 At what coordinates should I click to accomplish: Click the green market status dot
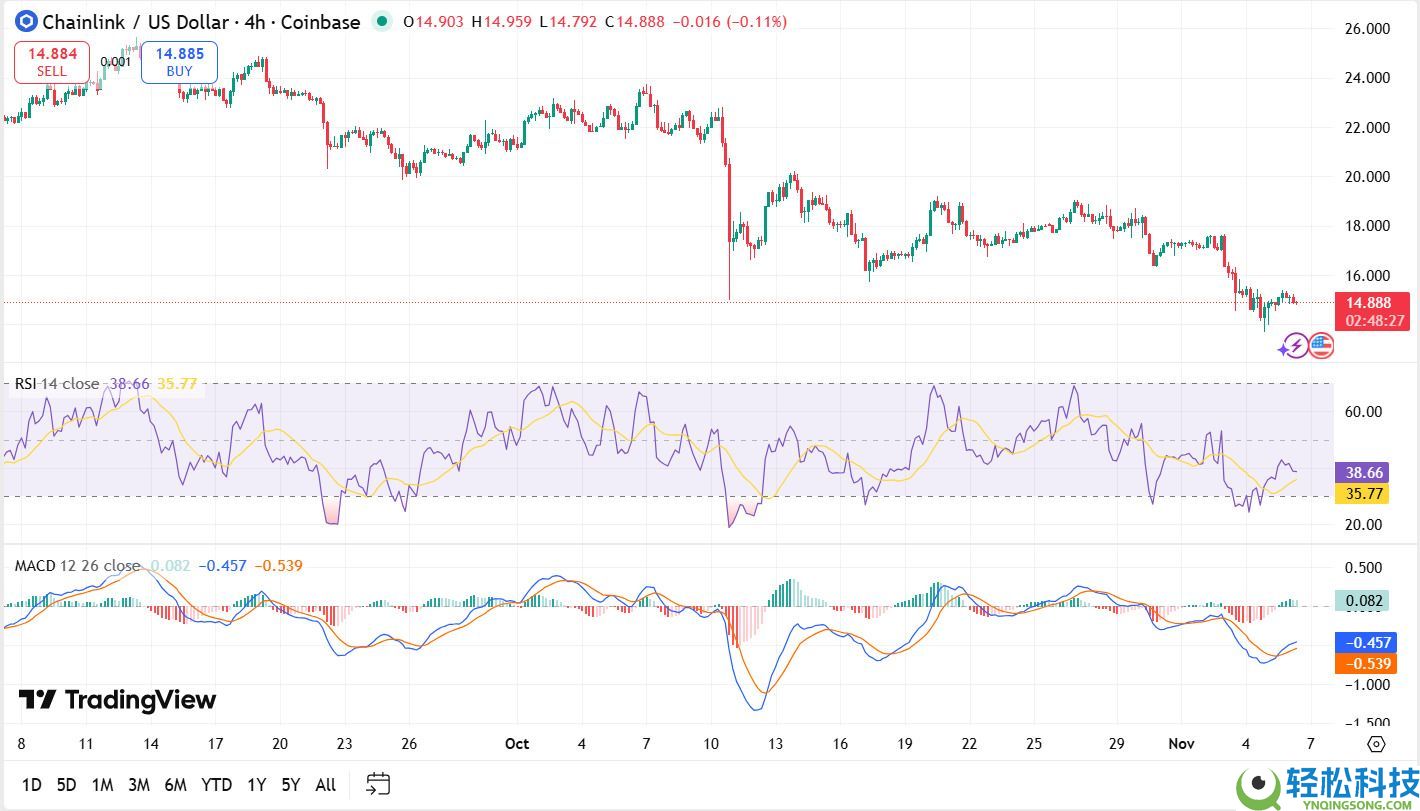[381, 21]
